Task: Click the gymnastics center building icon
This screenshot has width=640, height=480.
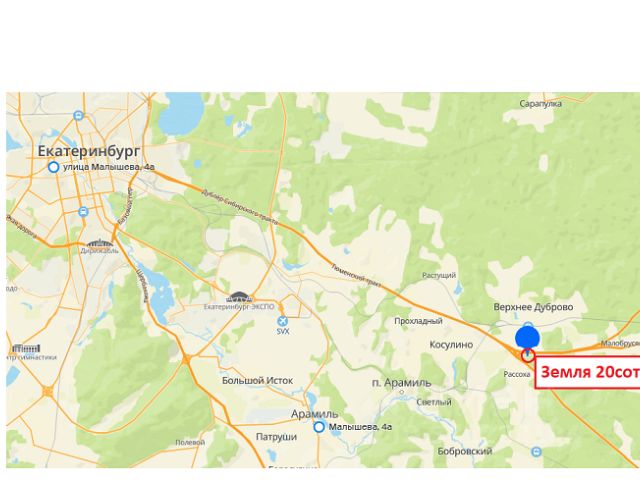Action: pos(26,349)
